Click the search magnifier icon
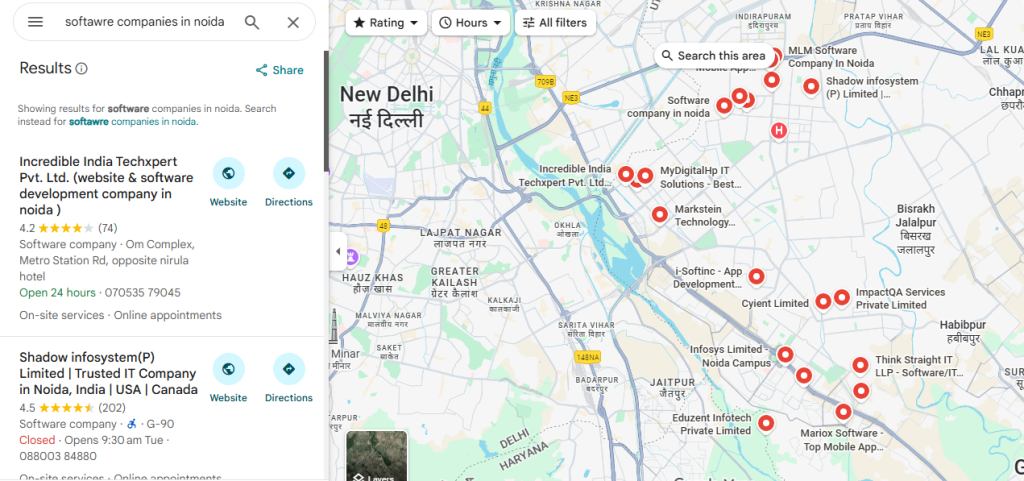This screenshot has height=481, width=1024. [x=252, y=22]
